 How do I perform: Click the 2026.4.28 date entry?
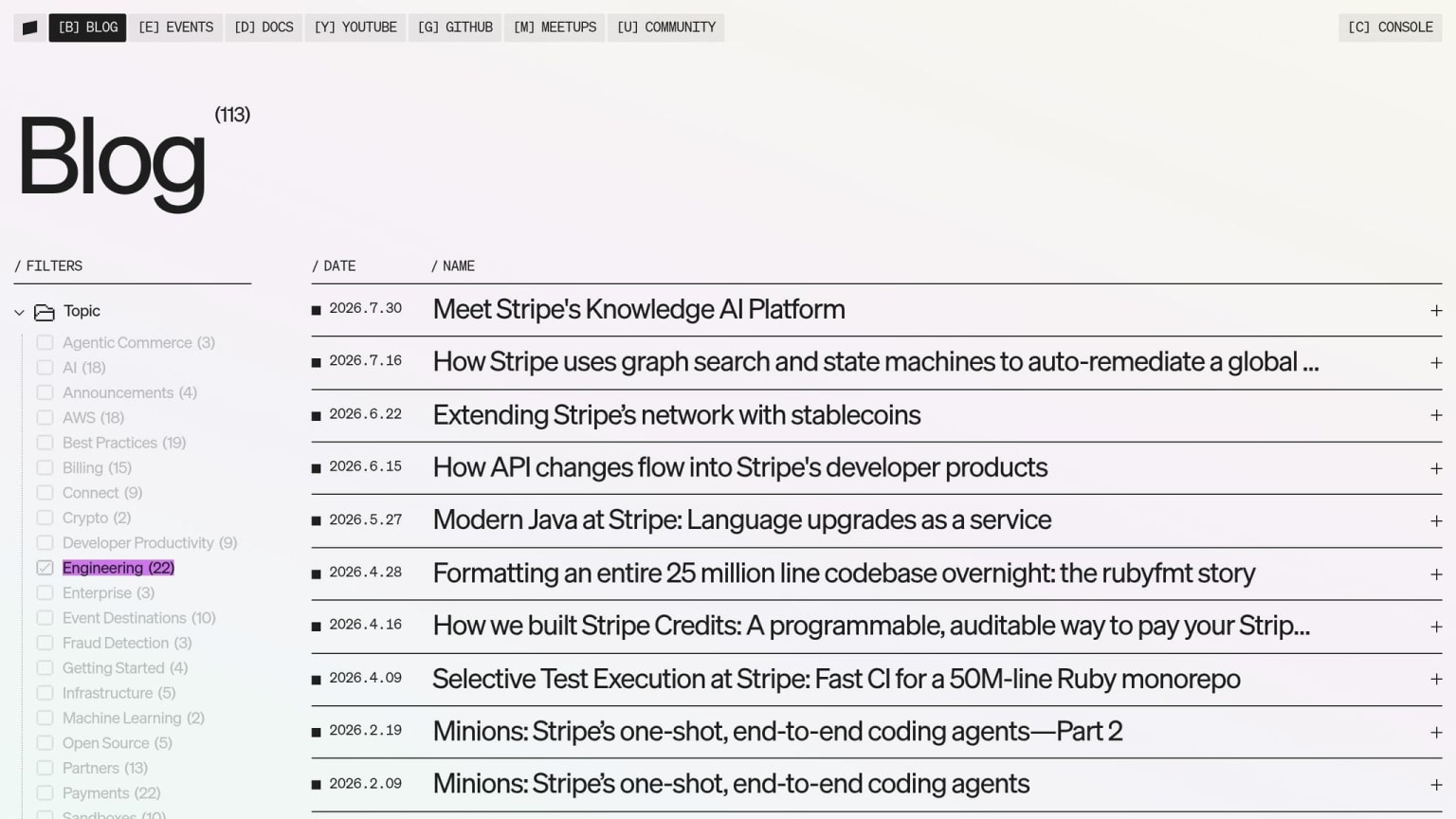point(366,573)
